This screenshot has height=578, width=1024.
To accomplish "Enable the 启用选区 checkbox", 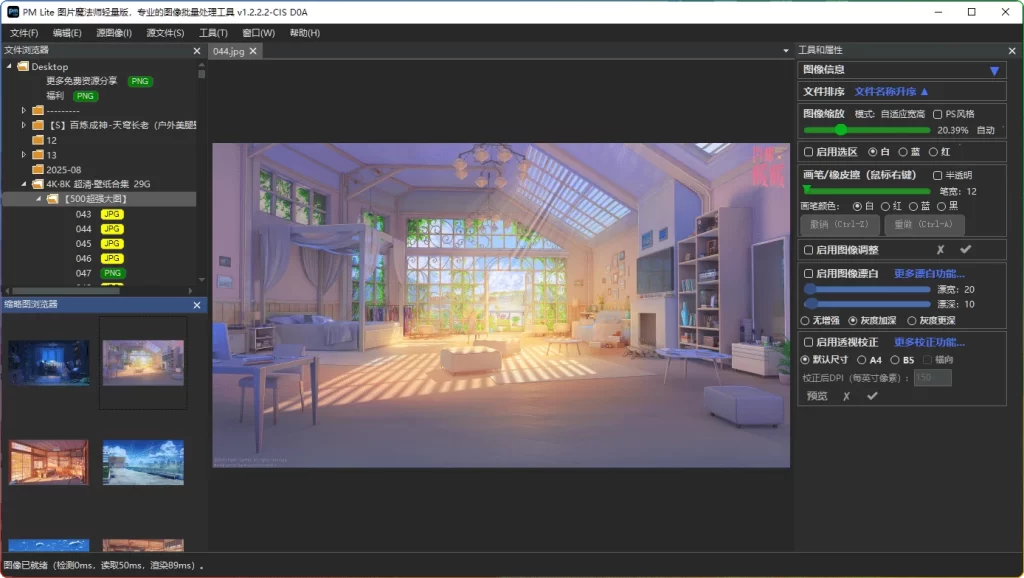I will 808,152.
